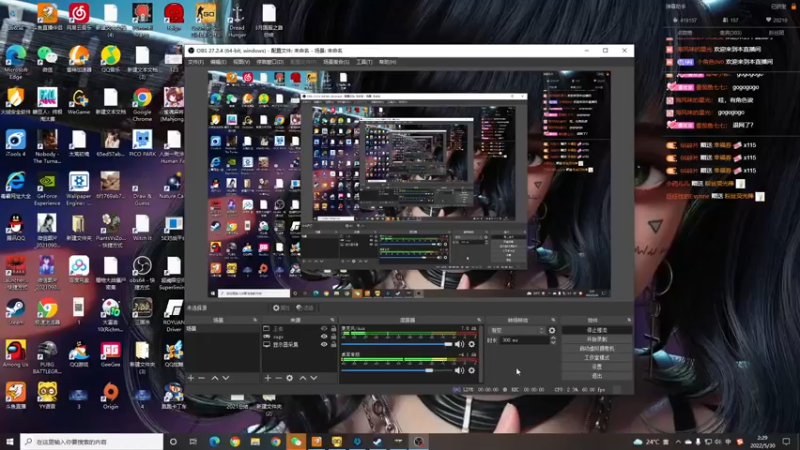
Task: Open GeeGee desktop shortcut
Action: click(x=110, y=354)
